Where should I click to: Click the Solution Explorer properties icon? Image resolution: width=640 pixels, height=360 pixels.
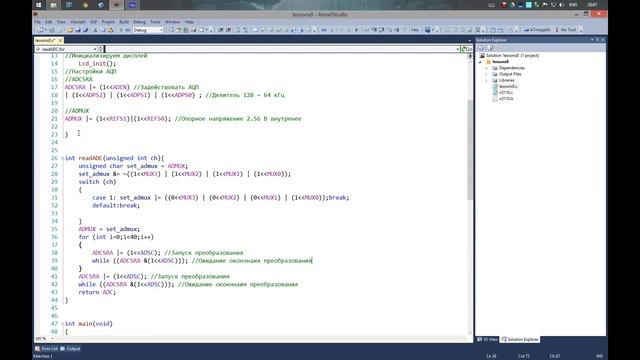(x=481, y=48)
